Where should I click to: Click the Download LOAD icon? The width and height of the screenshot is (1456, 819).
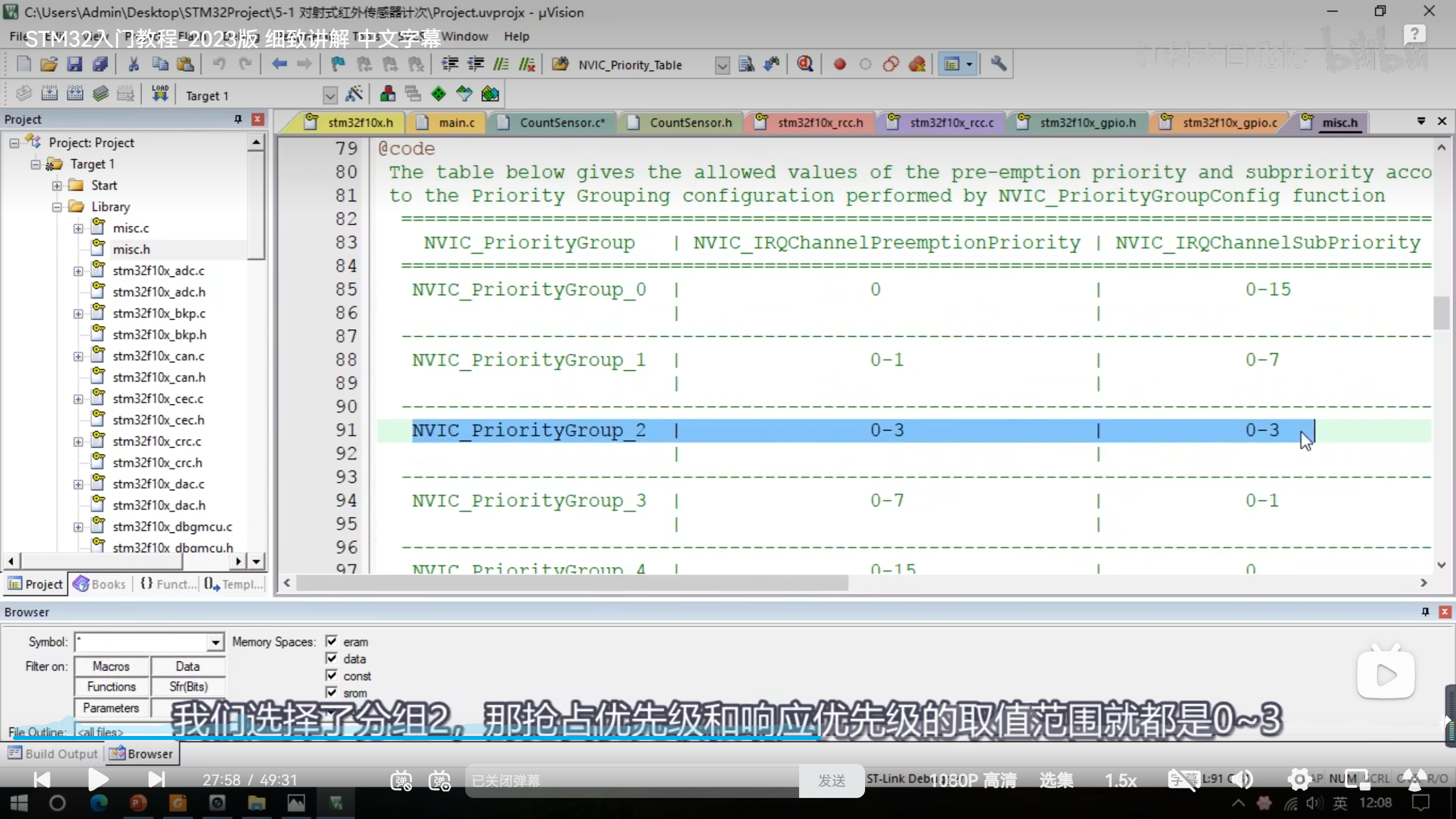[160, 94]
